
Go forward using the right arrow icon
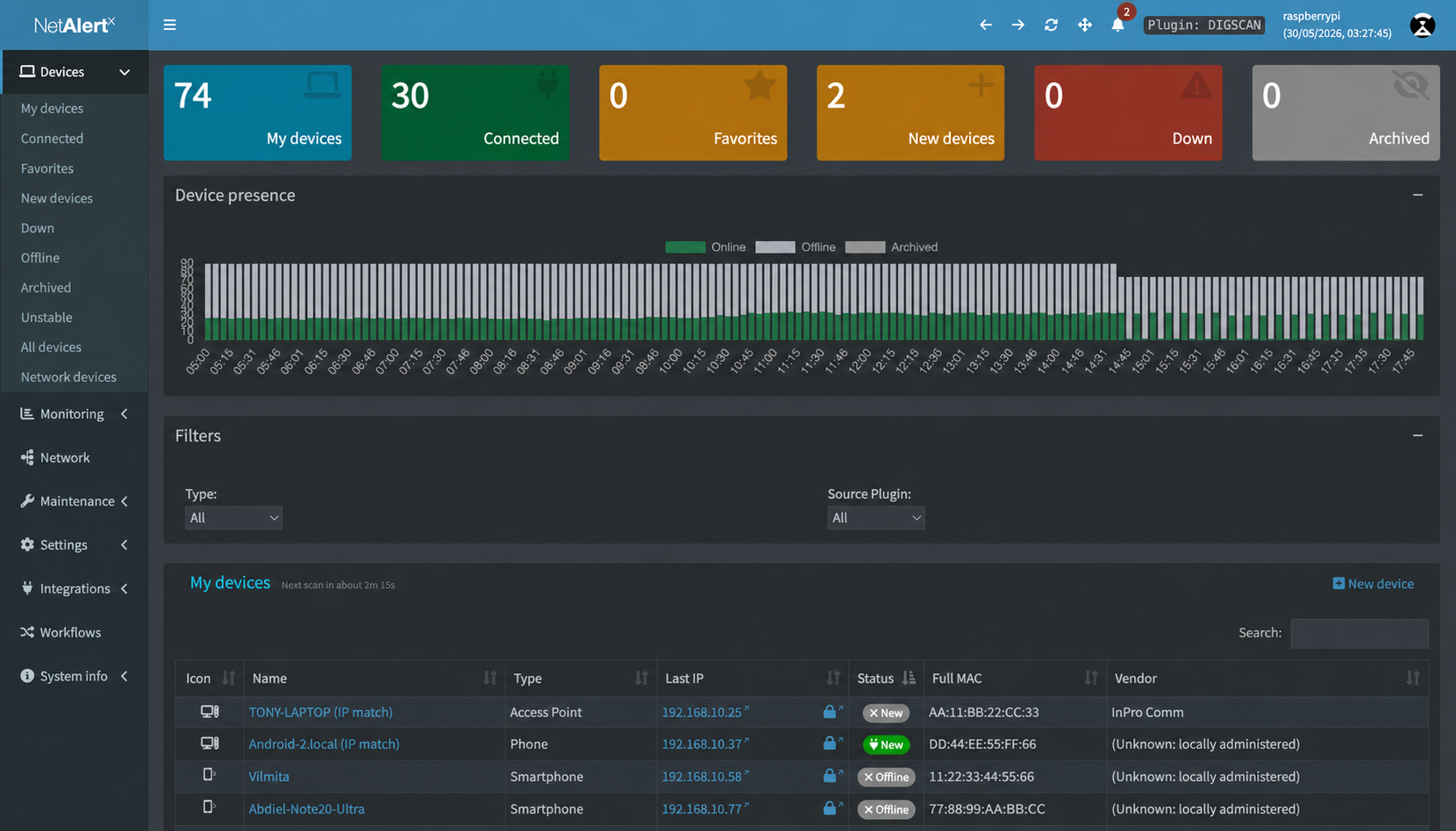pyautogui.click(x=1018, y=25)
